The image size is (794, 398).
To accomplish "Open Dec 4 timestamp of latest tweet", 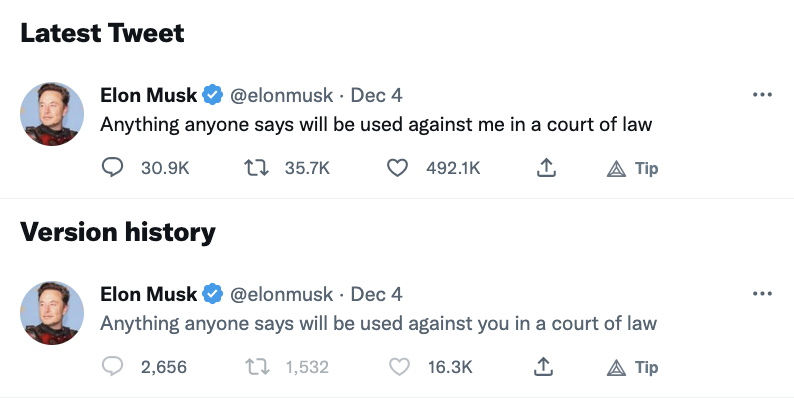I will (x=376, y=95).
